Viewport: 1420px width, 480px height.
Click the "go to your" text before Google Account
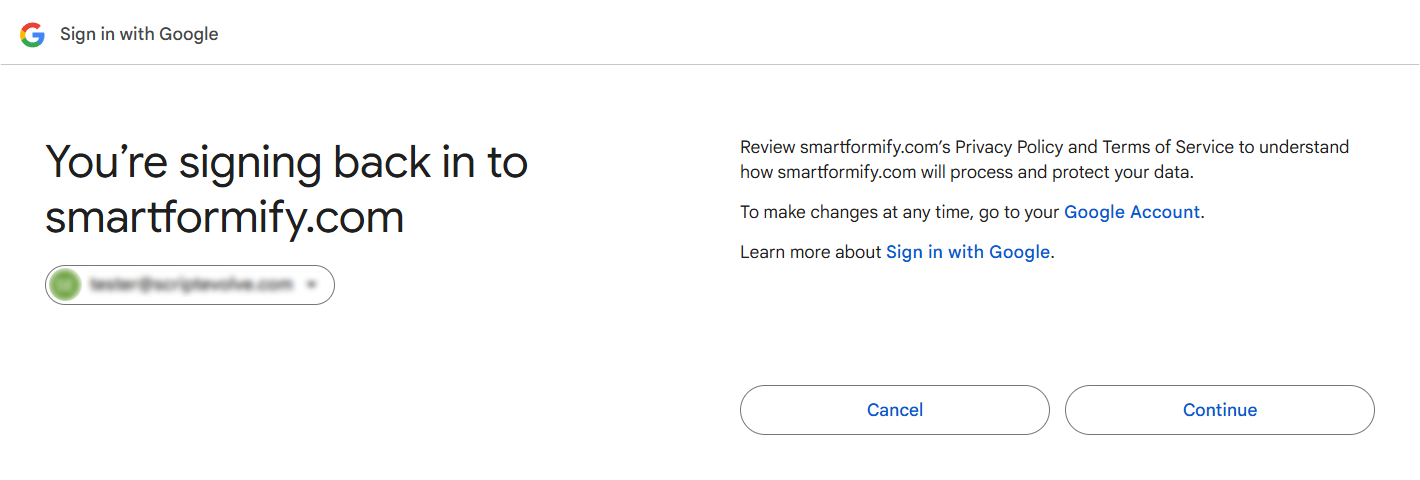coord(1020,212)
